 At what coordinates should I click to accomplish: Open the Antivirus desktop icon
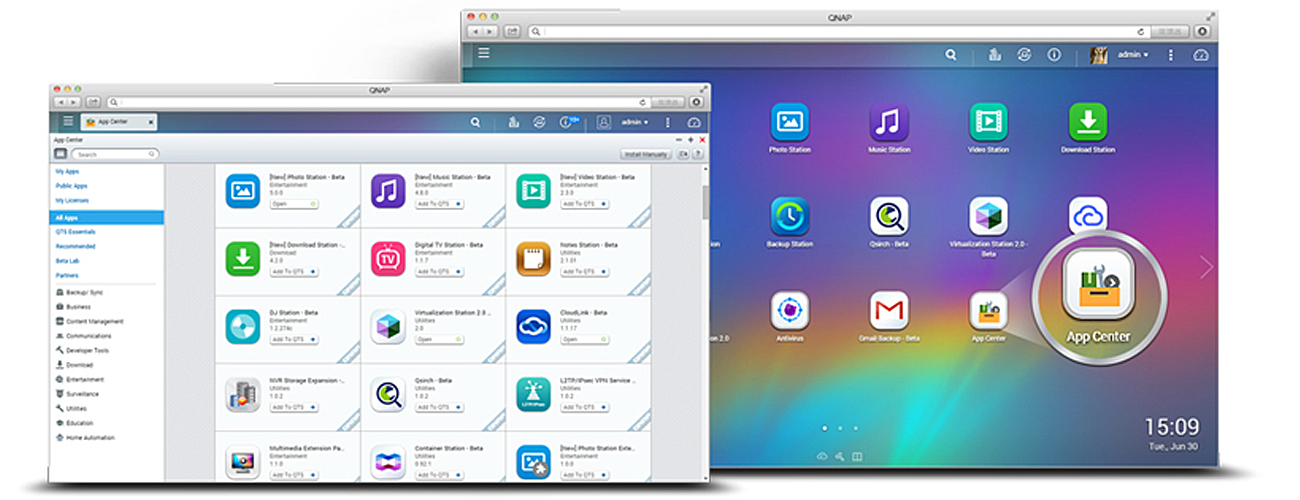tap(789, 312)
